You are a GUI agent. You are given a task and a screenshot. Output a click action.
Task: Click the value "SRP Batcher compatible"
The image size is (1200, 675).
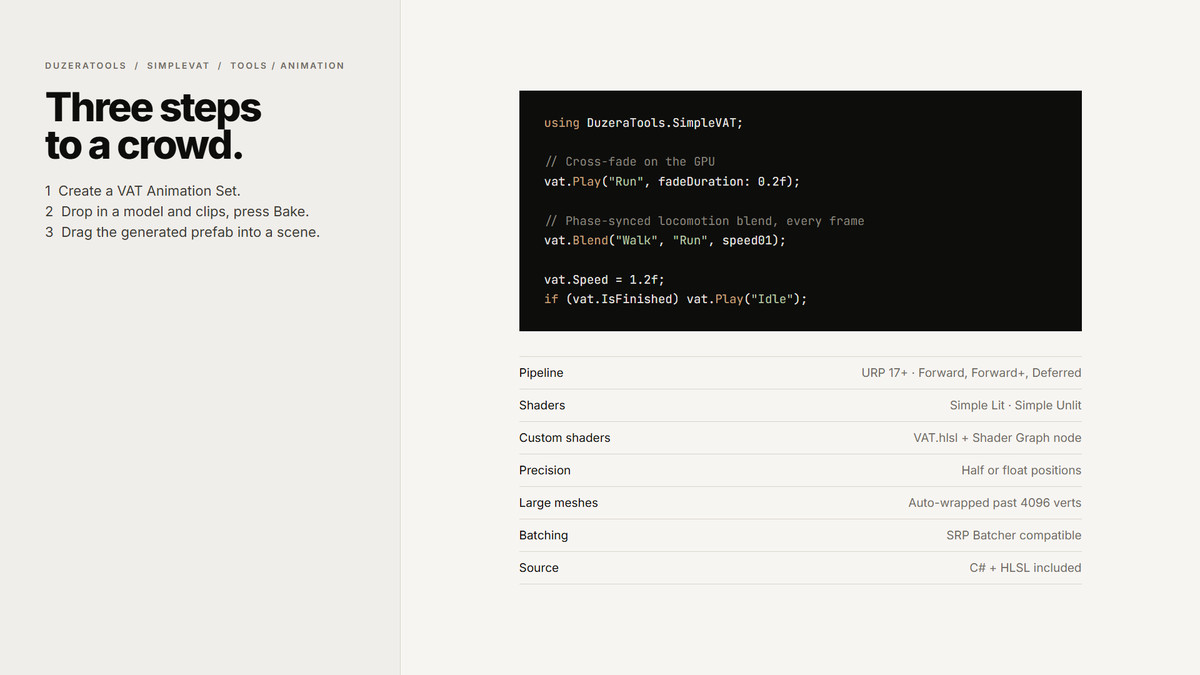[1014, 536]
